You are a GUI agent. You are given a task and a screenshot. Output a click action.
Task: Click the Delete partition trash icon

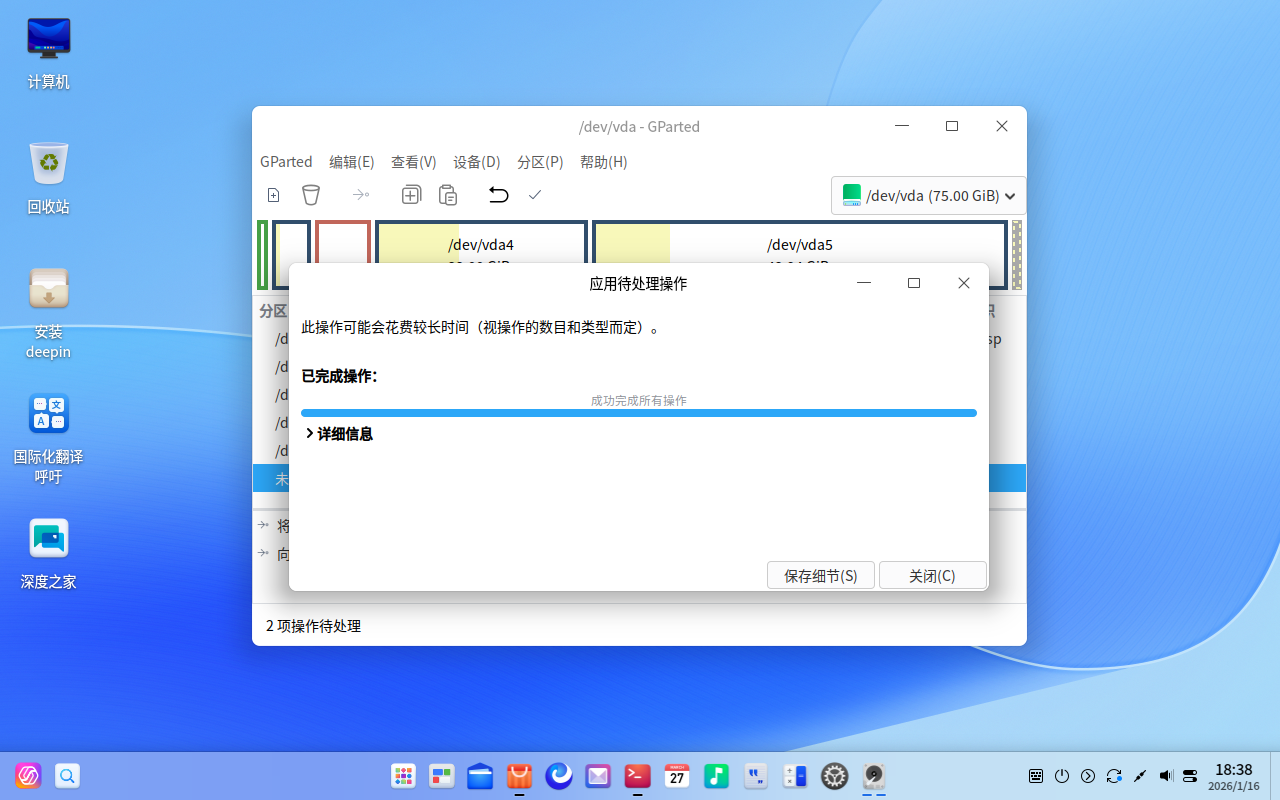311,195
